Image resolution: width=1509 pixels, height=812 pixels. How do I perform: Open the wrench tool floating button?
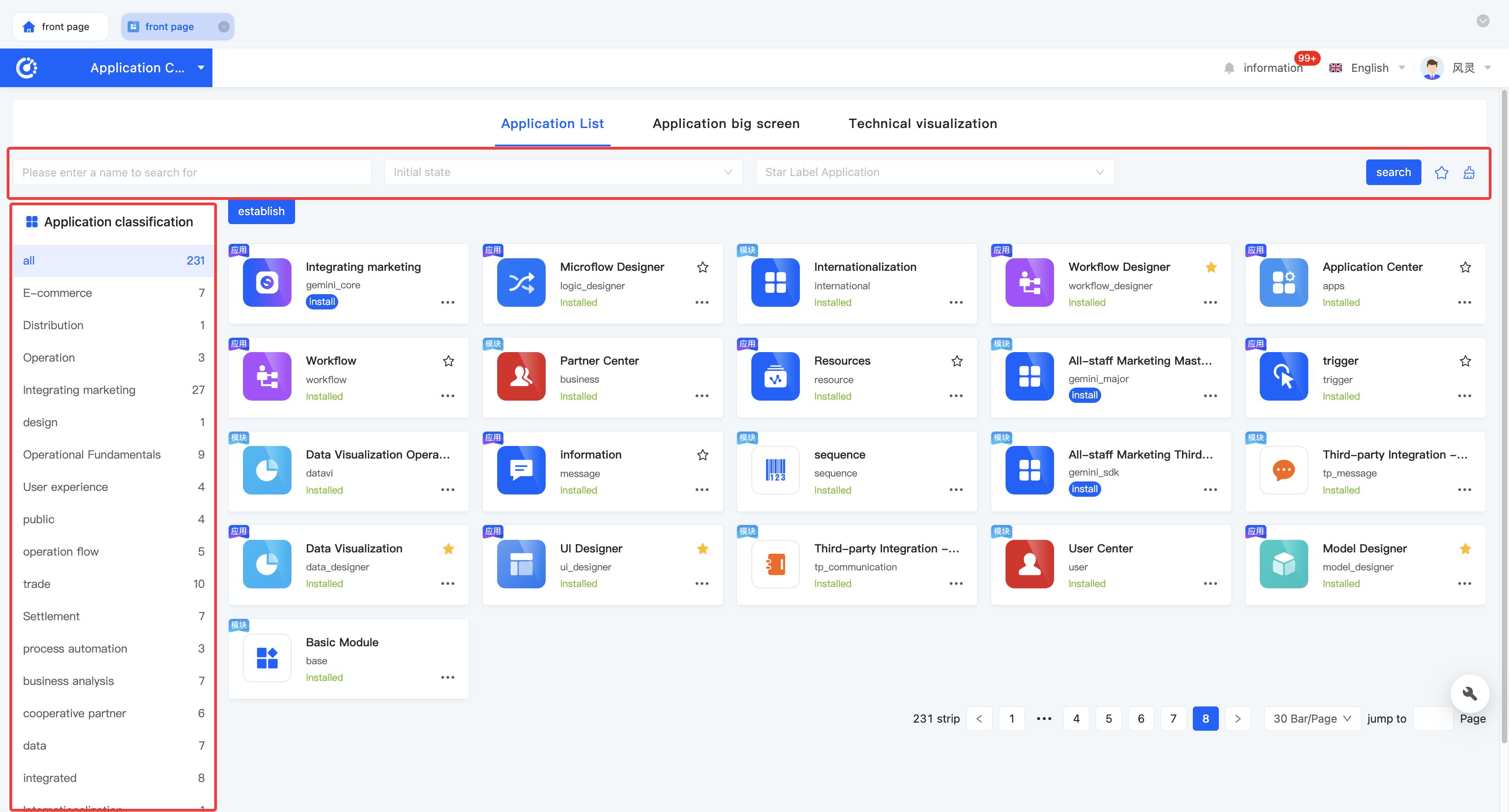[1469, 693]
